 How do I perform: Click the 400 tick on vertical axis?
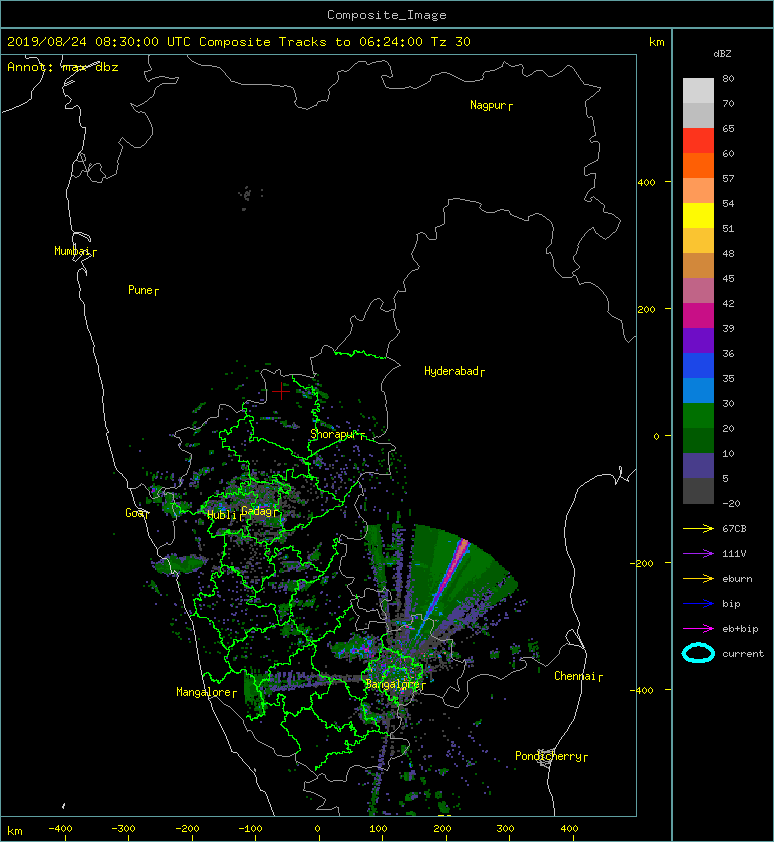click(647, 183)
